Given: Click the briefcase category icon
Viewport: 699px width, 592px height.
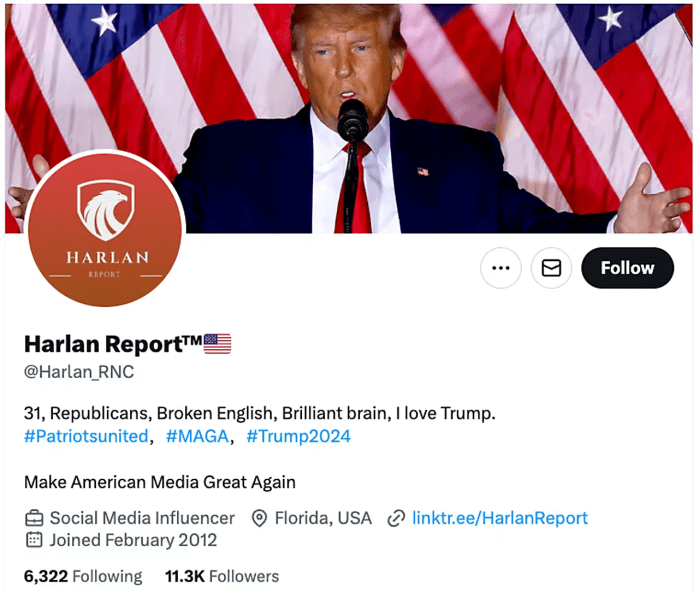Looking at the screenshot, I should pyautogui.click(x=34, y=518).
